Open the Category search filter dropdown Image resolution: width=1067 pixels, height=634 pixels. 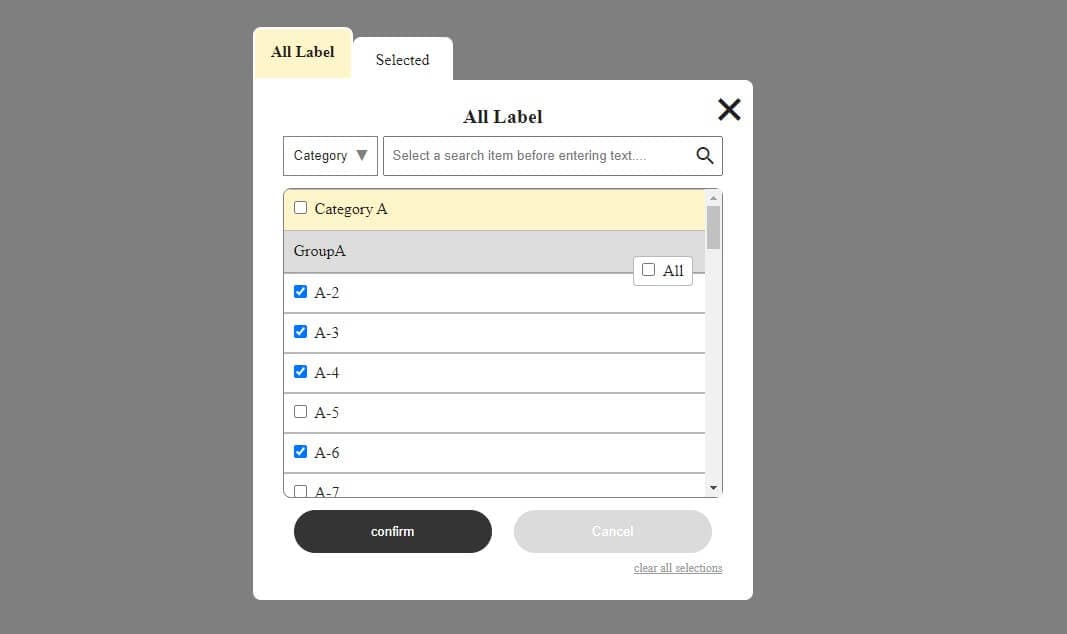330,156
